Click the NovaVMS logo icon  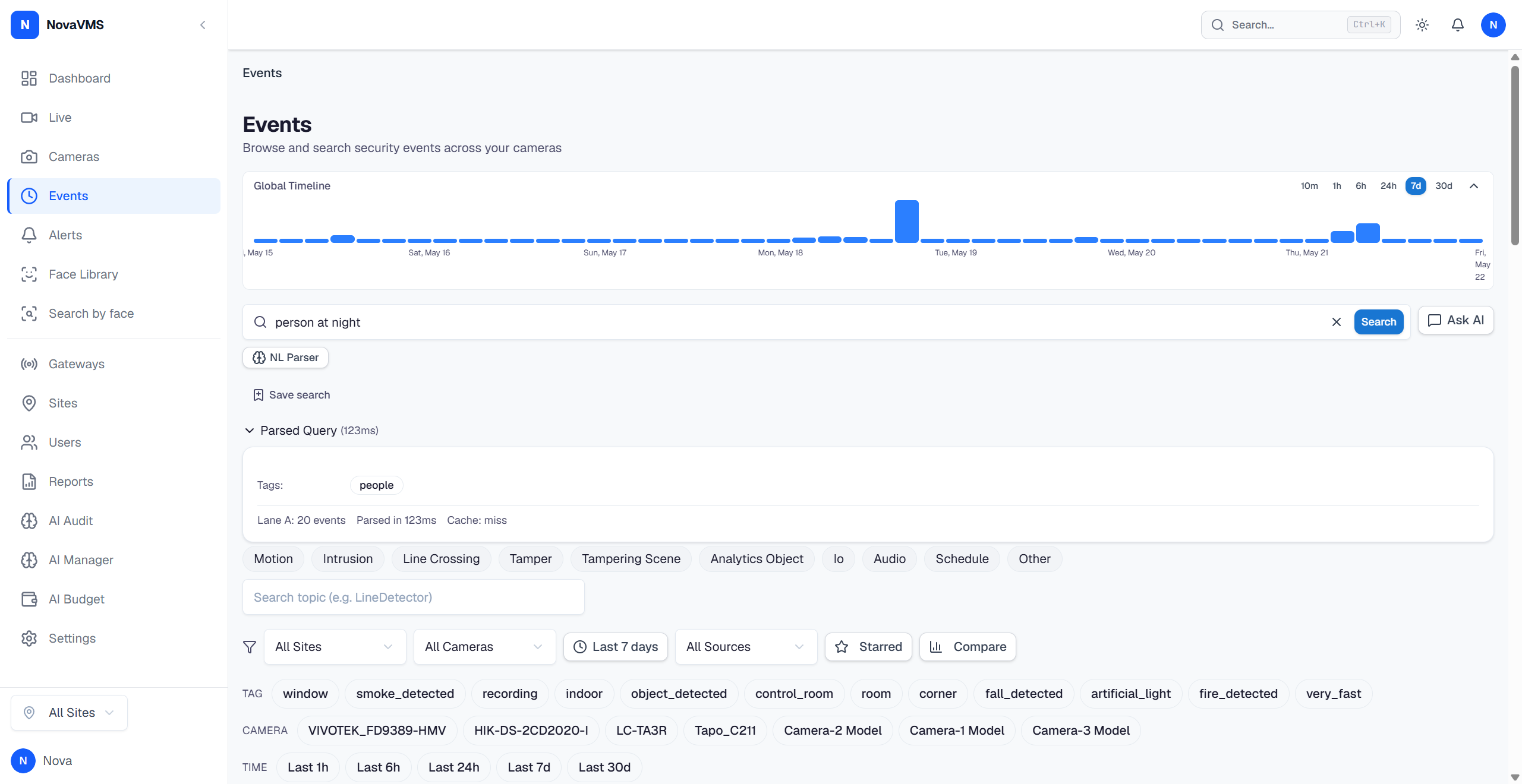[25, 25]
